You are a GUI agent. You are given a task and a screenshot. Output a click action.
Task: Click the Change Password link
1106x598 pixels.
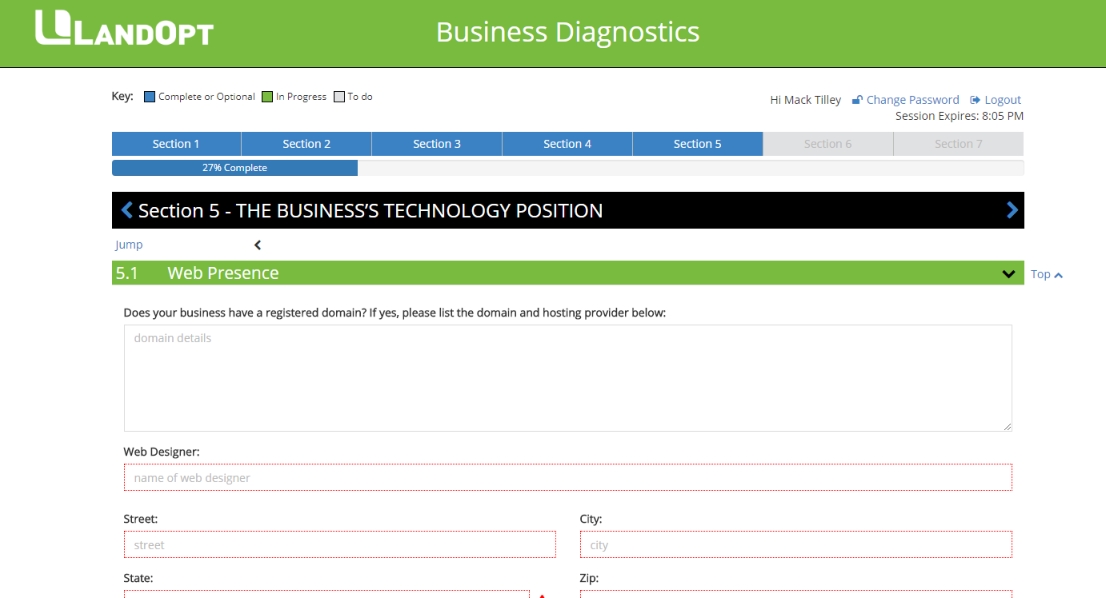point(912,100)
